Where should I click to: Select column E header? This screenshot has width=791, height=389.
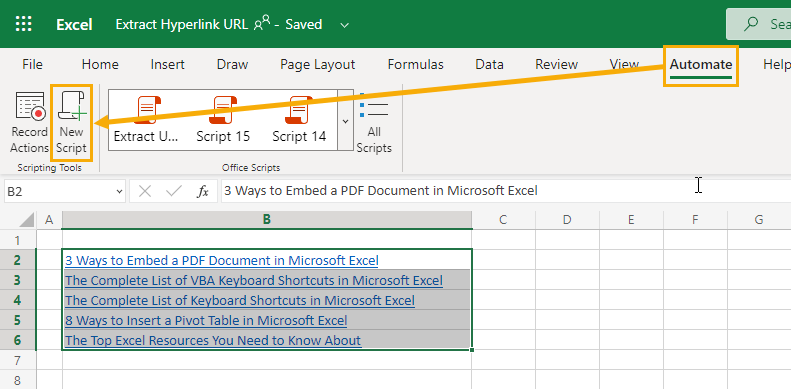631,219
